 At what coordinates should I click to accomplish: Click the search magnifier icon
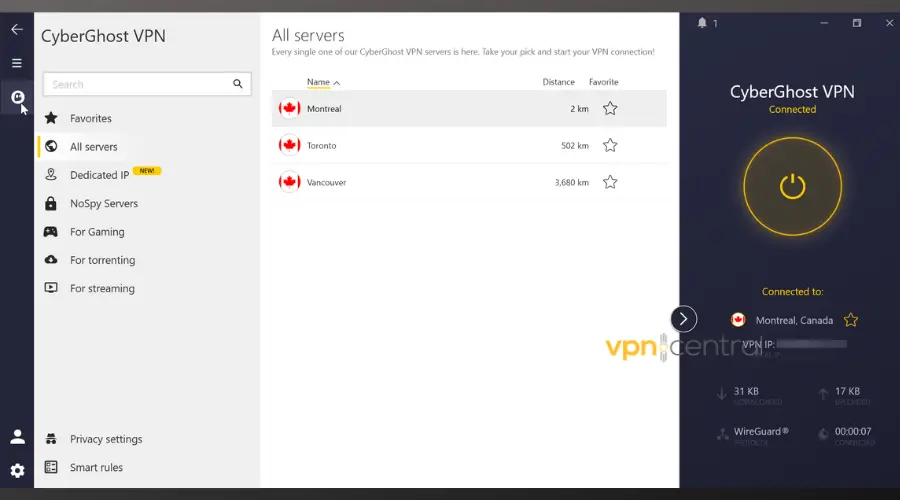pos(238,85)
